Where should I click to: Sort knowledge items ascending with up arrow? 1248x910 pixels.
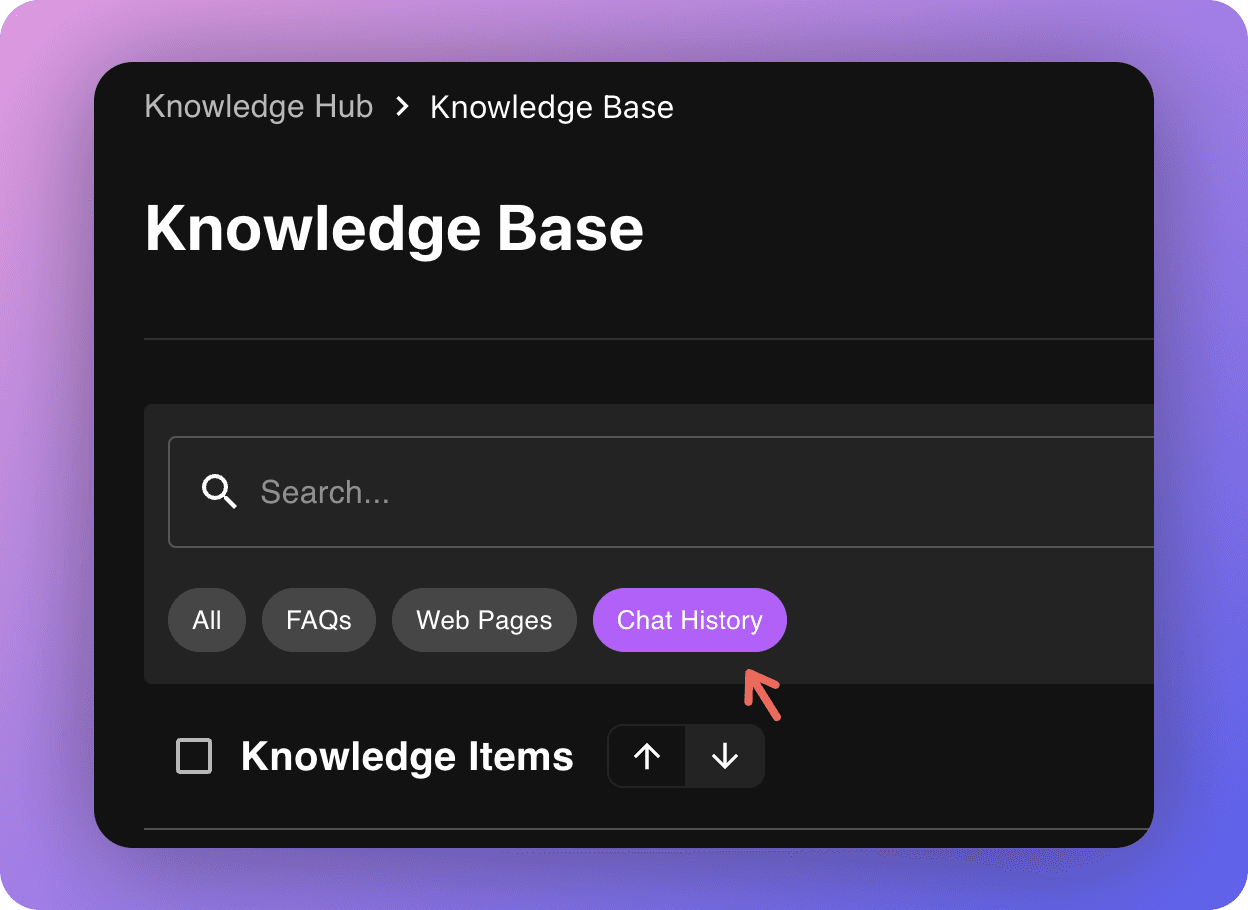click(x=647, y=756)
